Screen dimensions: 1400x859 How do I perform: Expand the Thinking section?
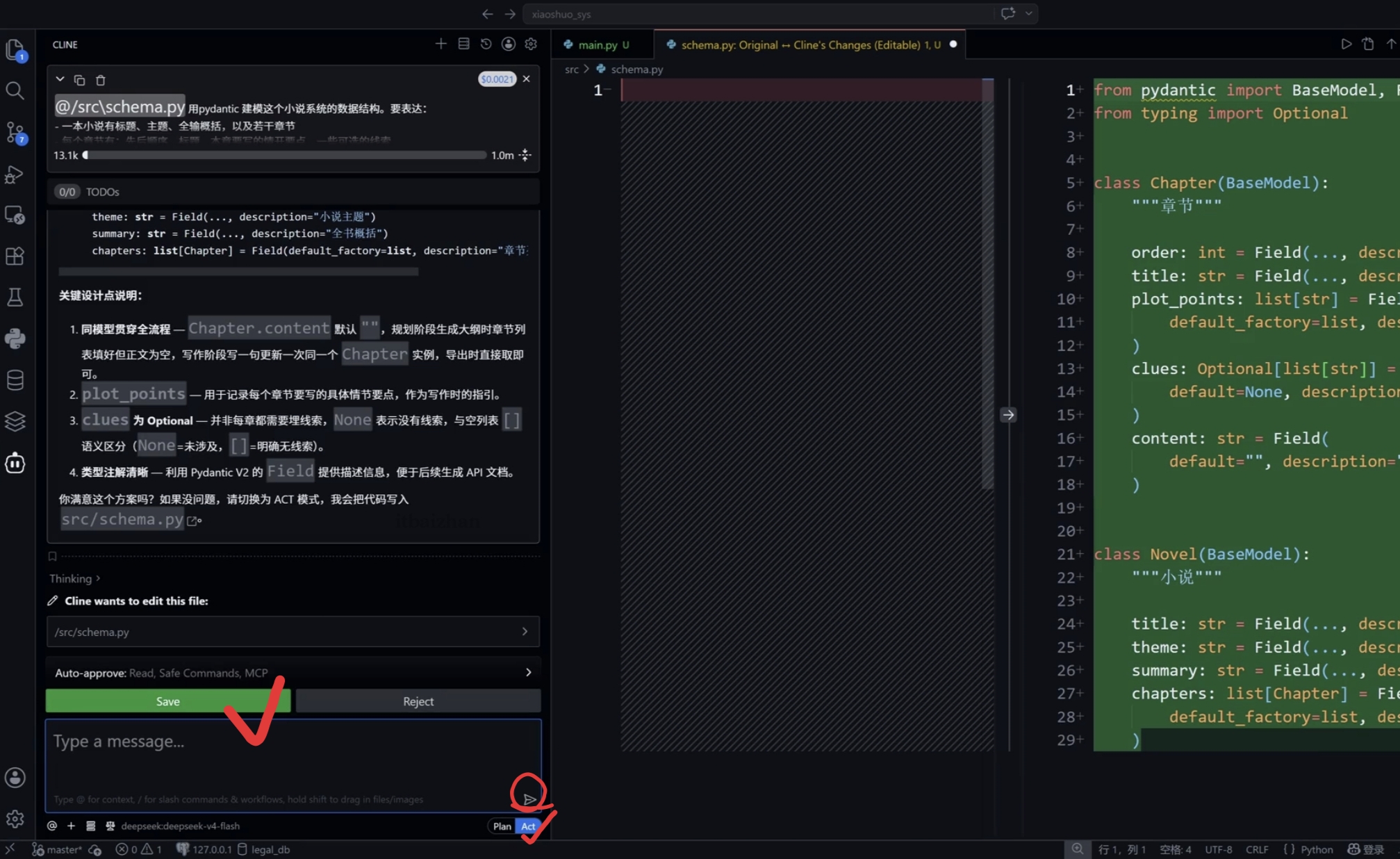pyautogui.click(x=75, y=578)
